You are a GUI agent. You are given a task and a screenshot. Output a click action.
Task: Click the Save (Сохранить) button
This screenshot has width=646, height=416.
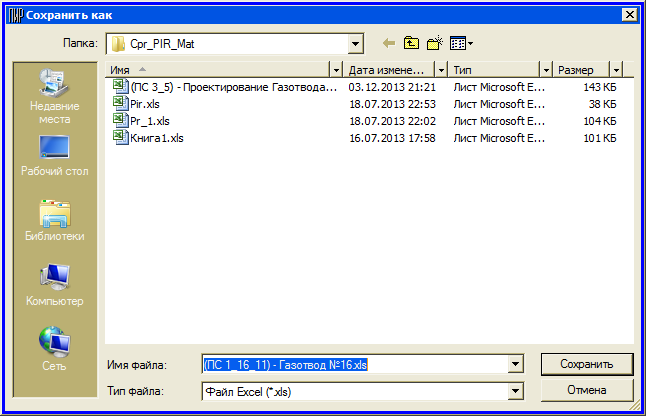click(x=586, y=363)
